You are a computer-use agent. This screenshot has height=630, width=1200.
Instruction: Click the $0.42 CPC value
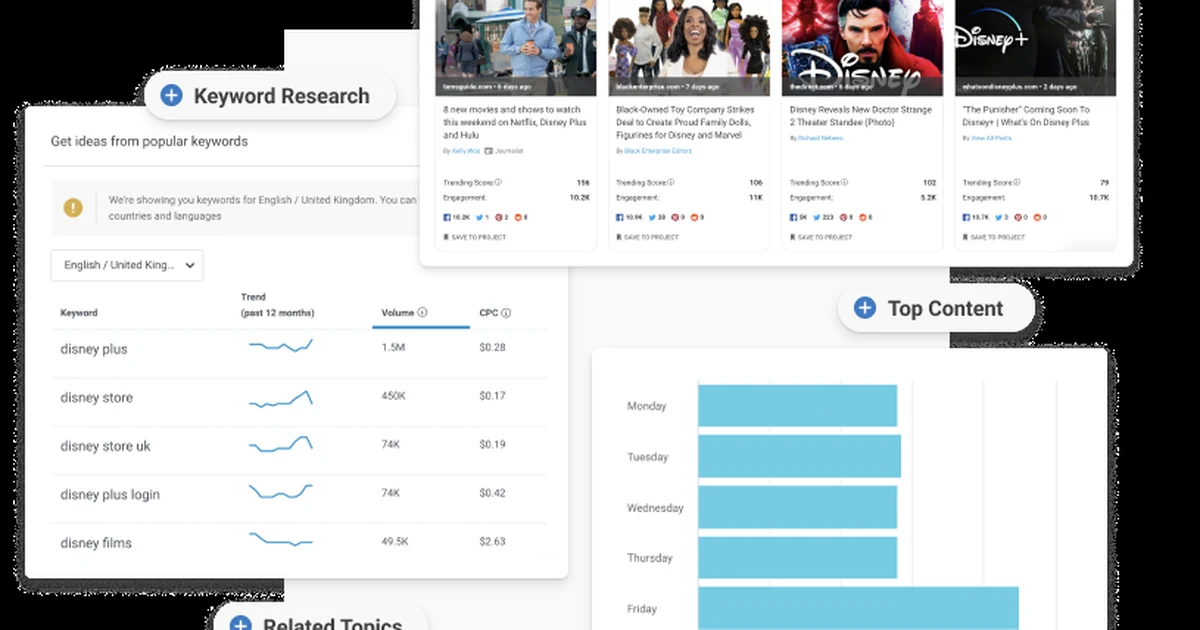[492, 493]
